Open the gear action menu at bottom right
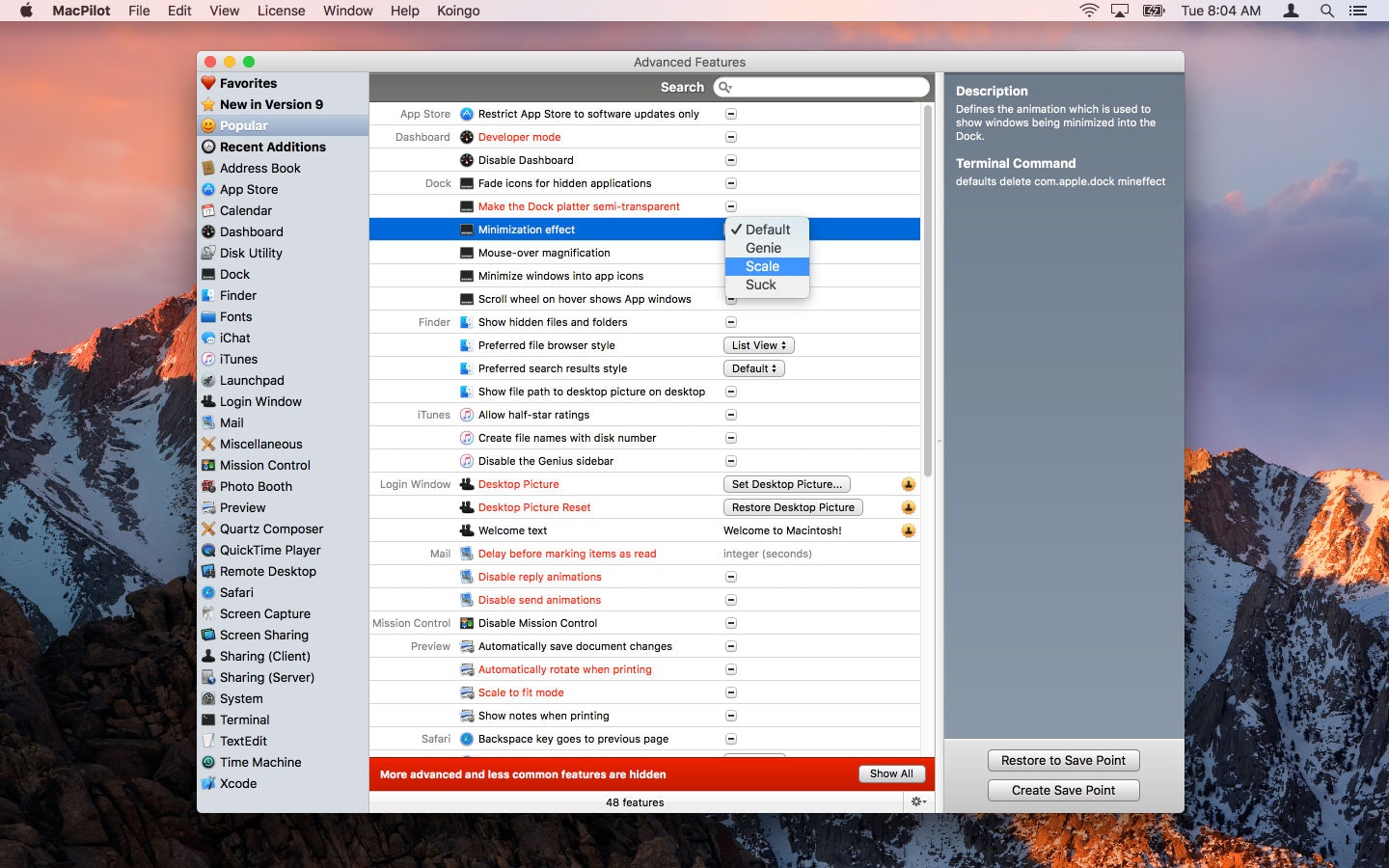The width and height of the screenshot is (1389, 868). coord(915,801)
